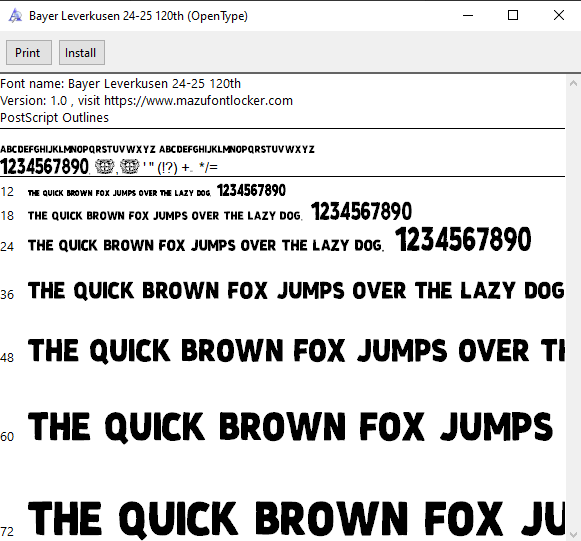Viewport: 581px width, 541px height.
Task: Close the font viewer window
Action: tap(558, 16)
